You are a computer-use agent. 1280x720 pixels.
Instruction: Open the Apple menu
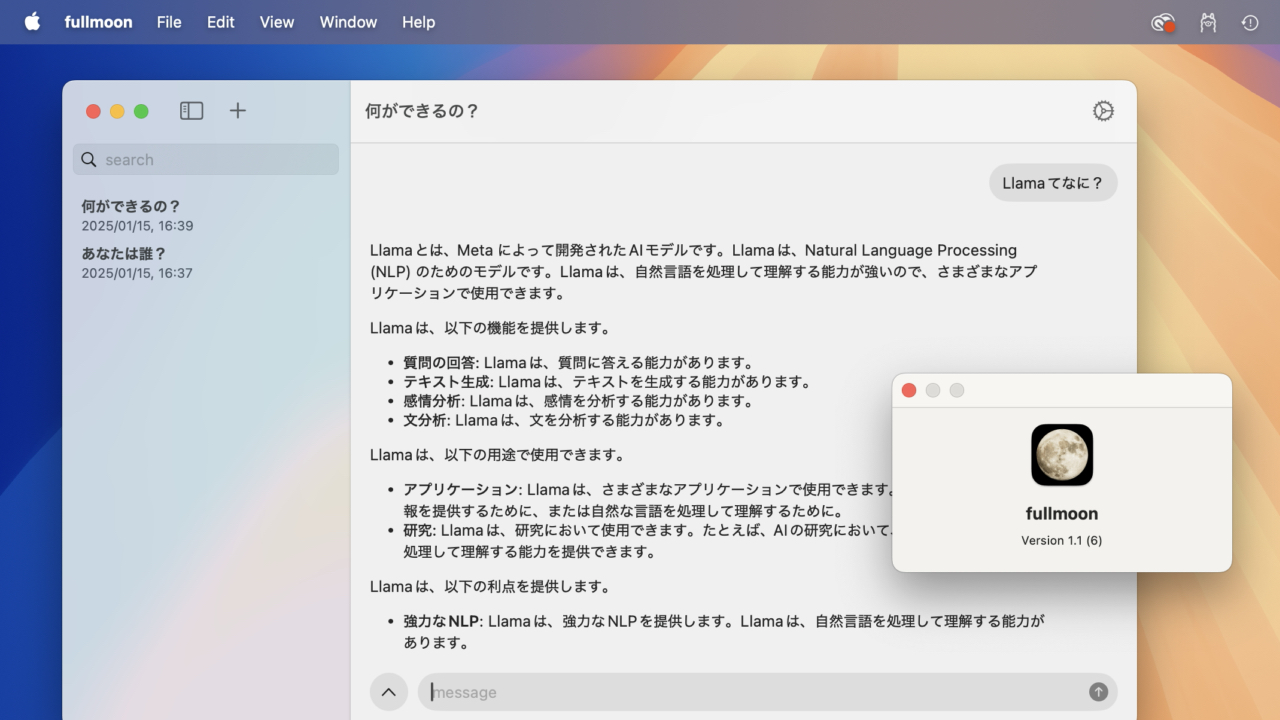point(32,22)
